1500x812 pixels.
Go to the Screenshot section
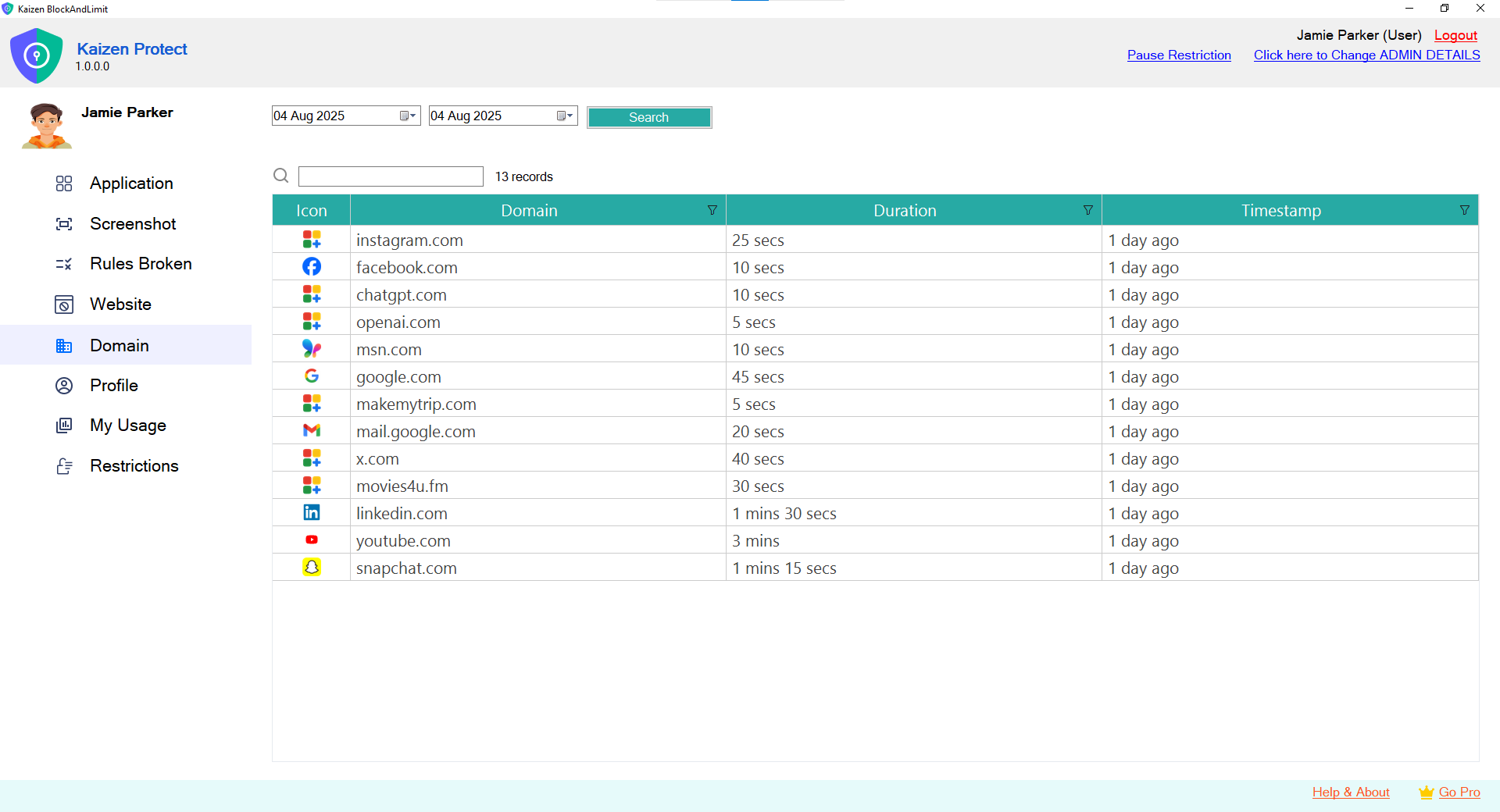coord(133,224)
